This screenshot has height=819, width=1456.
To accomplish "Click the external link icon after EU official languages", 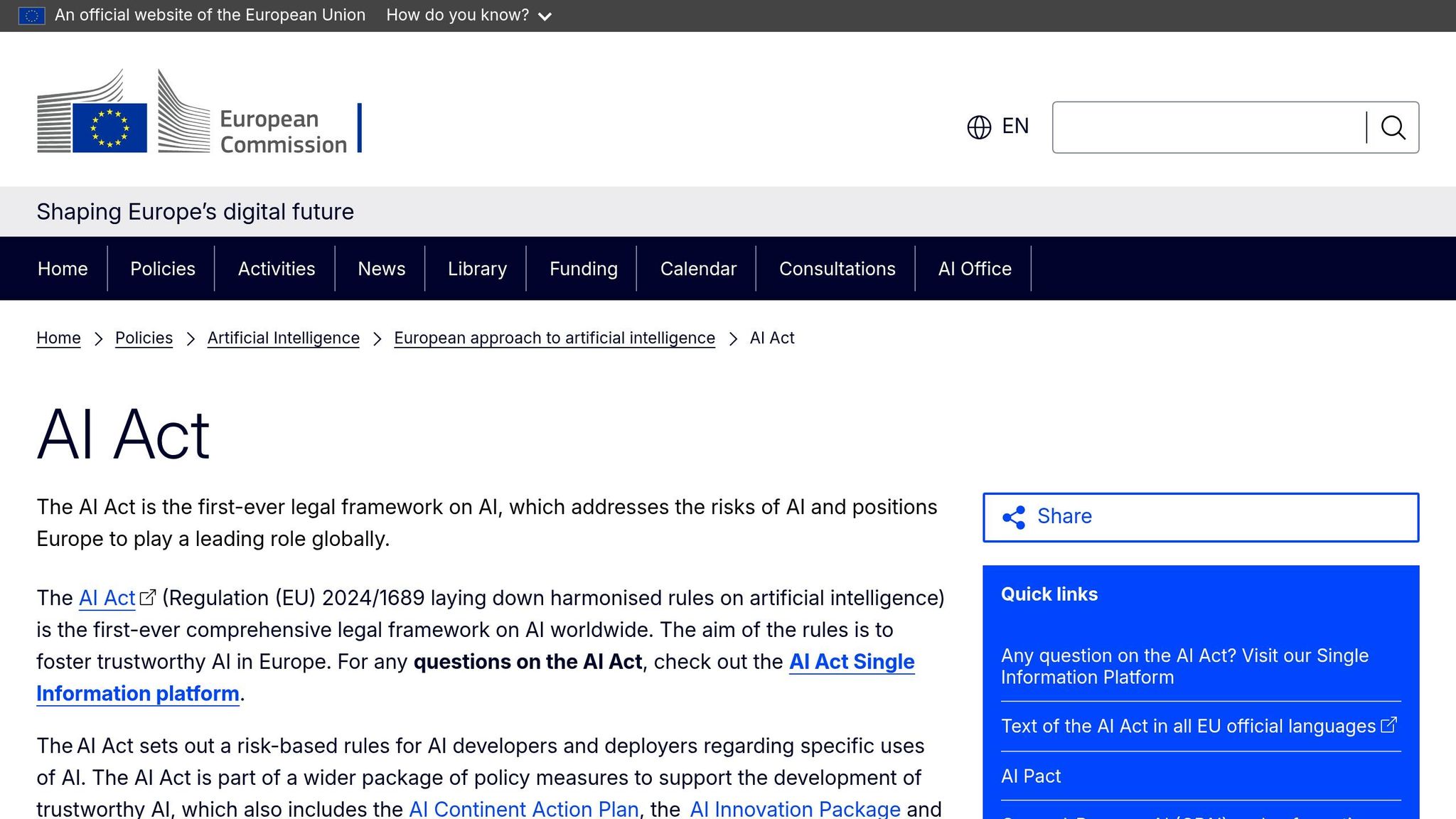I will pyautogui.click(x=1388, y=726).
